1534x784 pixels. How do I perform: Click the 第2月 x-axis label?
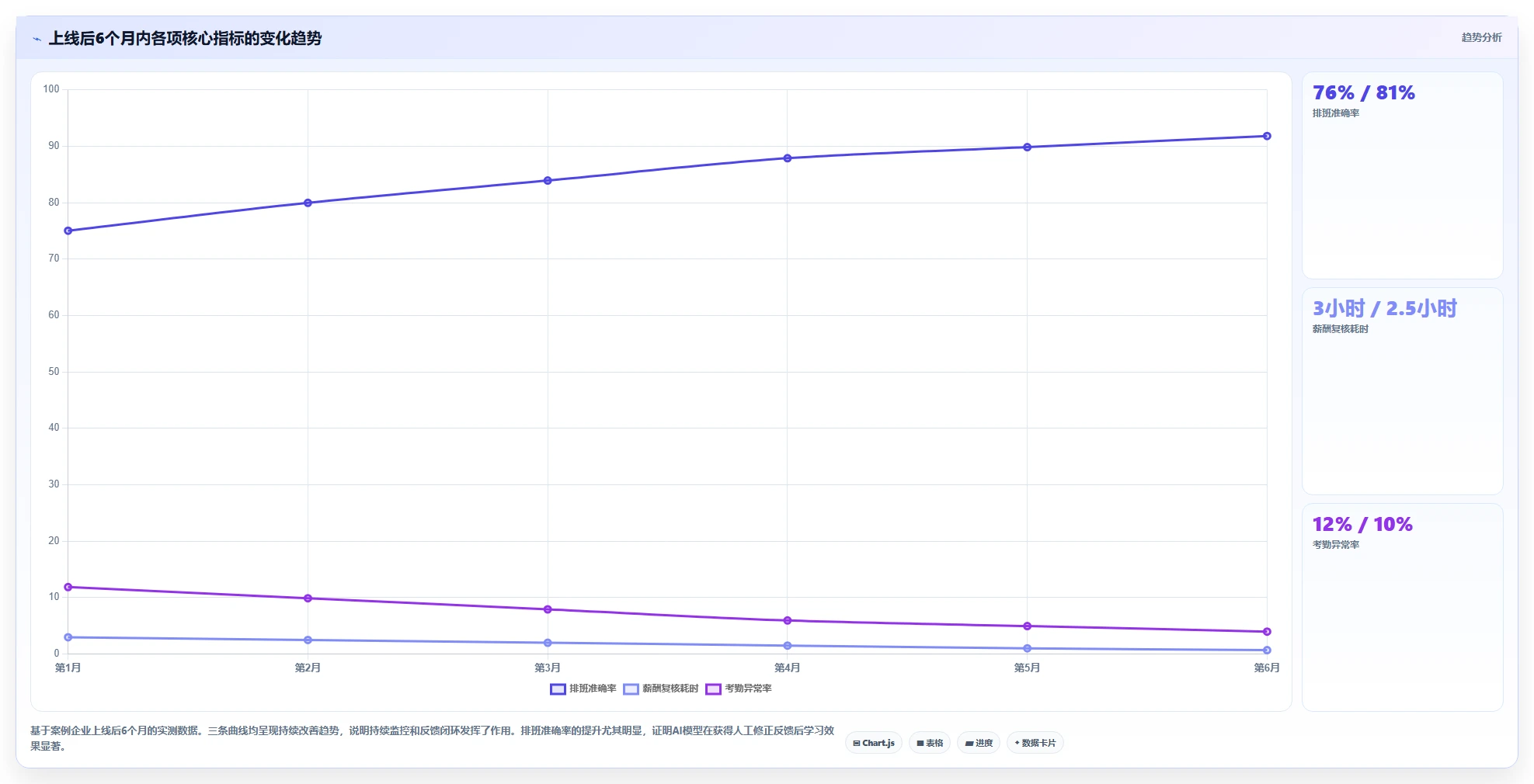[x=308, y=668]
